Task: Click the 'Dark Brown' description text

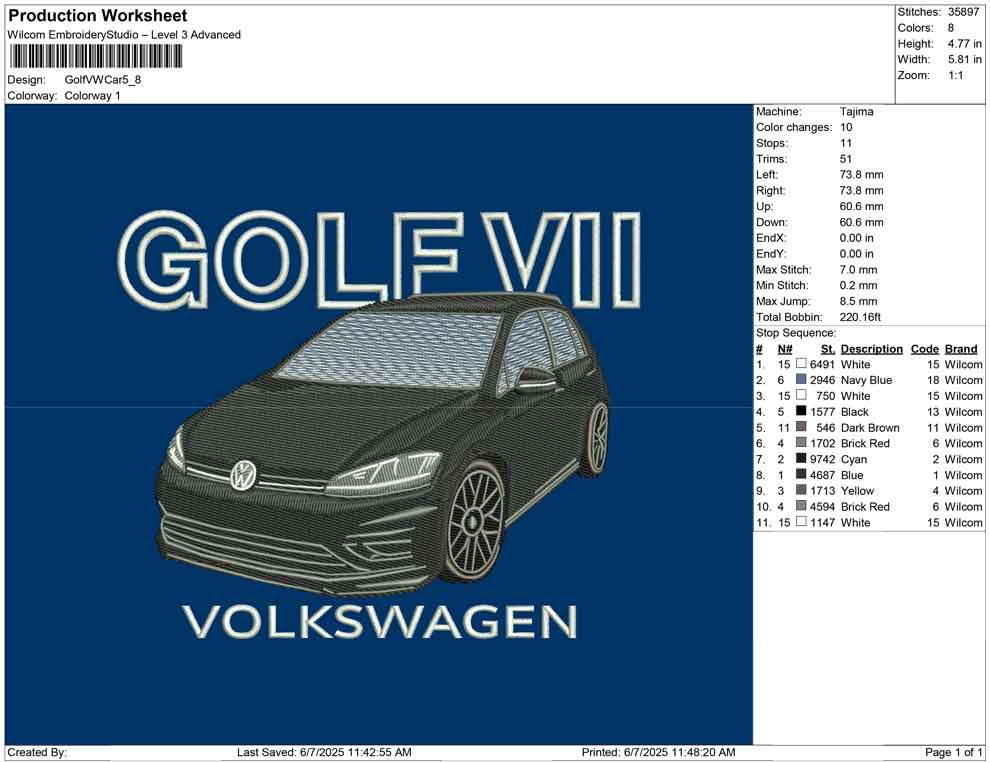Action: coord(870,427)
